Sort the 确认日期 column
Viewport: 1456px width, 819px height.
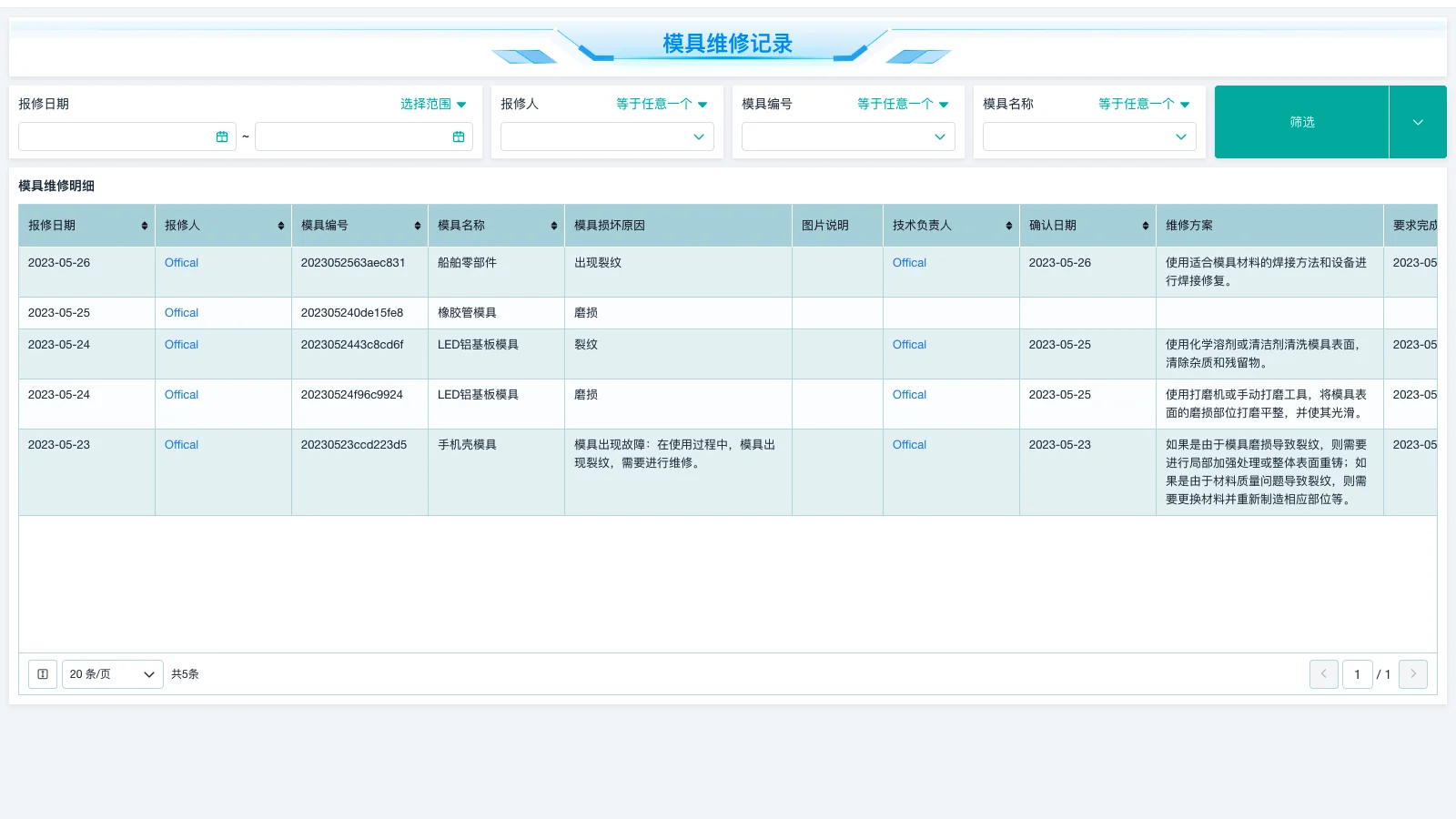(1145, 225)
